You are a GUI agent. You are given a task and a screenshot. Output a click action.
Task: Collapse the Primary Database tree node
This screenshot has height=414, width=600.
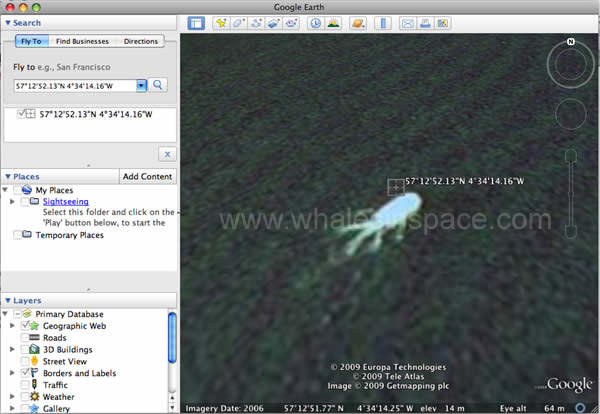[x=5, y=314]
